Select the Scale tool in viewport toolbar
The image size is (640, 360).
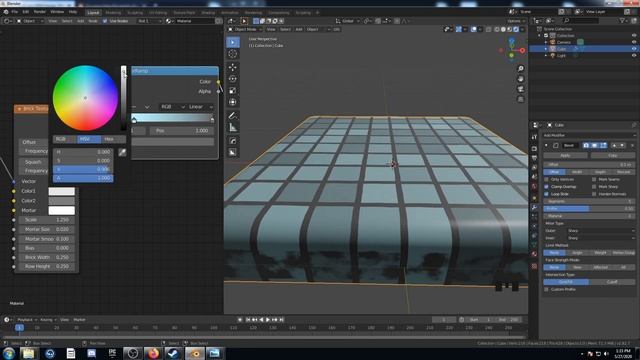pyautogui.click(x=233, y=91)
